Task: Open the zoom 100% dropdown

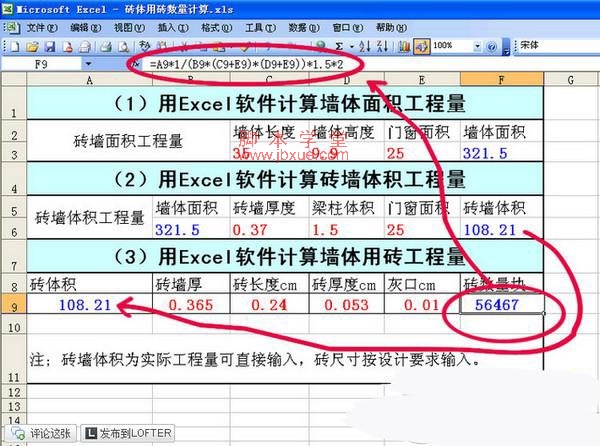Action: coord(476,46)
